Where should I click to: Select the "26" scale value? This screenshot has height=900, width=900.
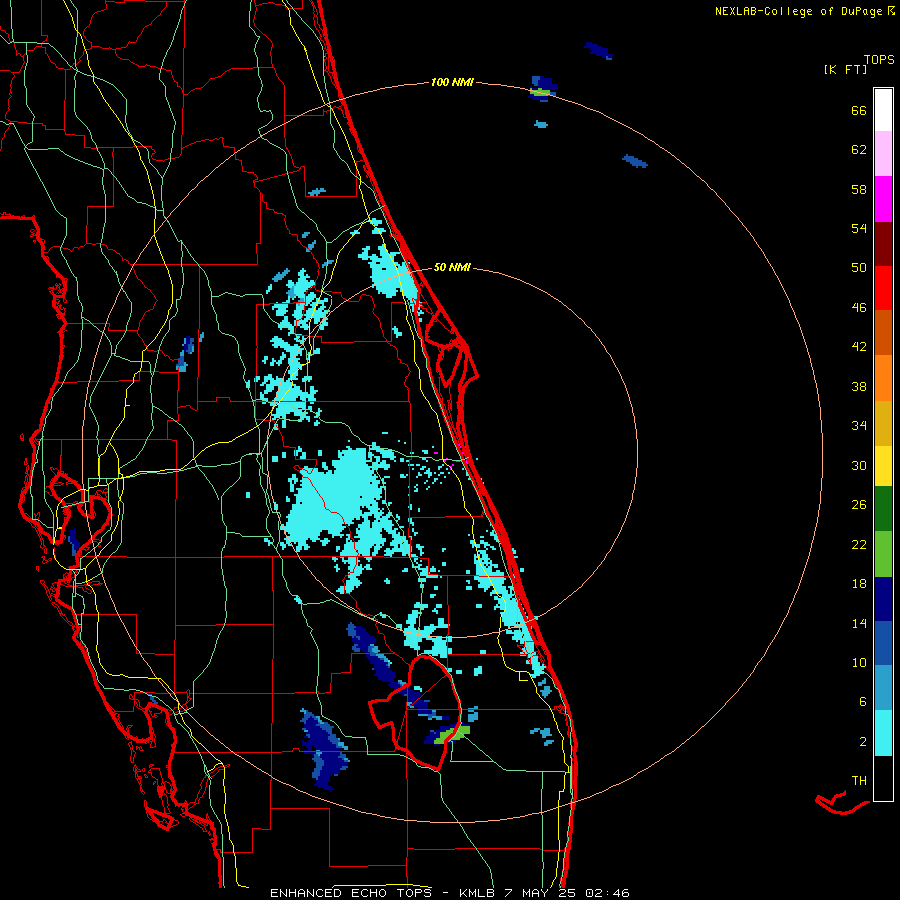pyautogui.click(x=859, y=505)
